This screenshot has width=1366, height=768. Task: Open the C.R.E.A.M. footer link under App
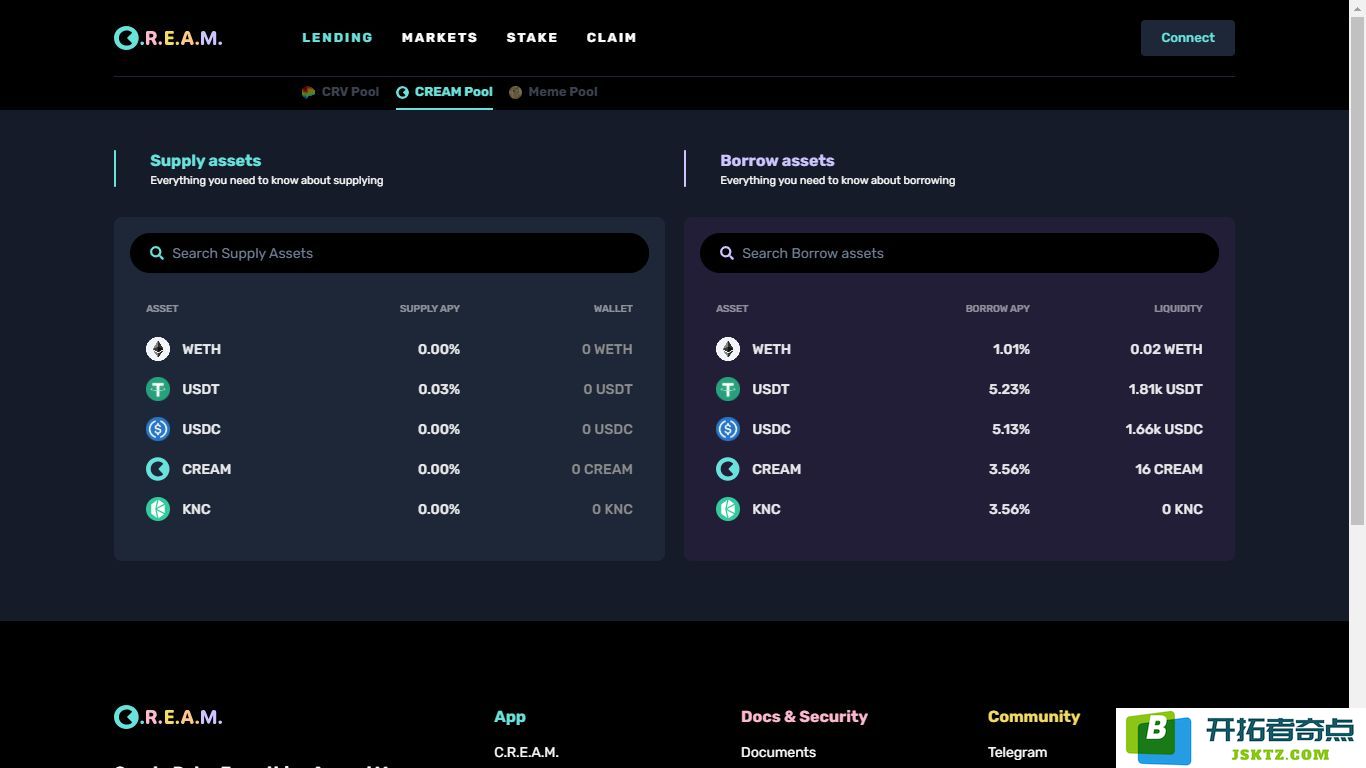pyautogui.click(x=526, y=752)
